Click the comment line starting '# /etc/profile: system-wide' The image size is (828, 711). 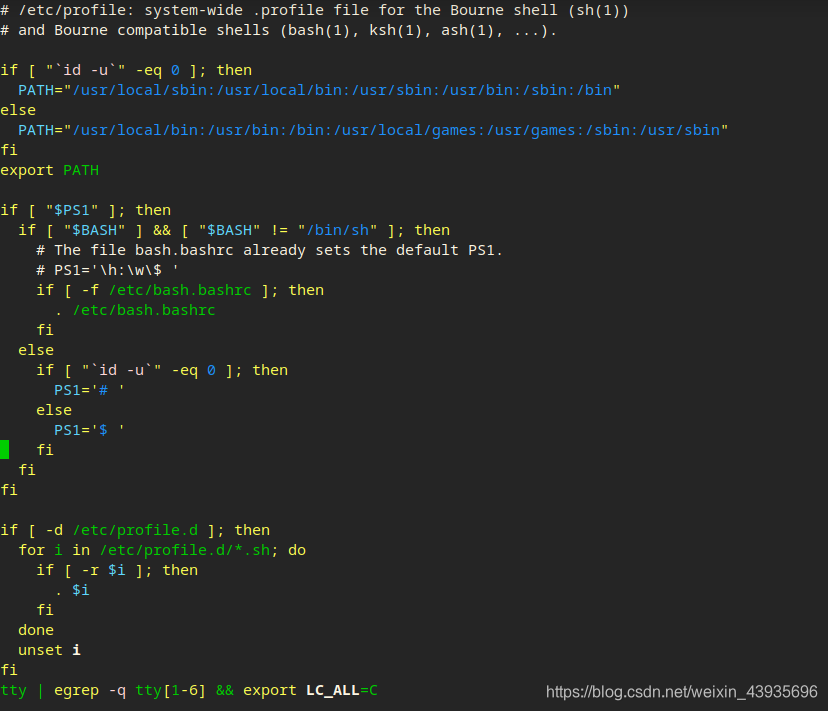coord(315,11)
